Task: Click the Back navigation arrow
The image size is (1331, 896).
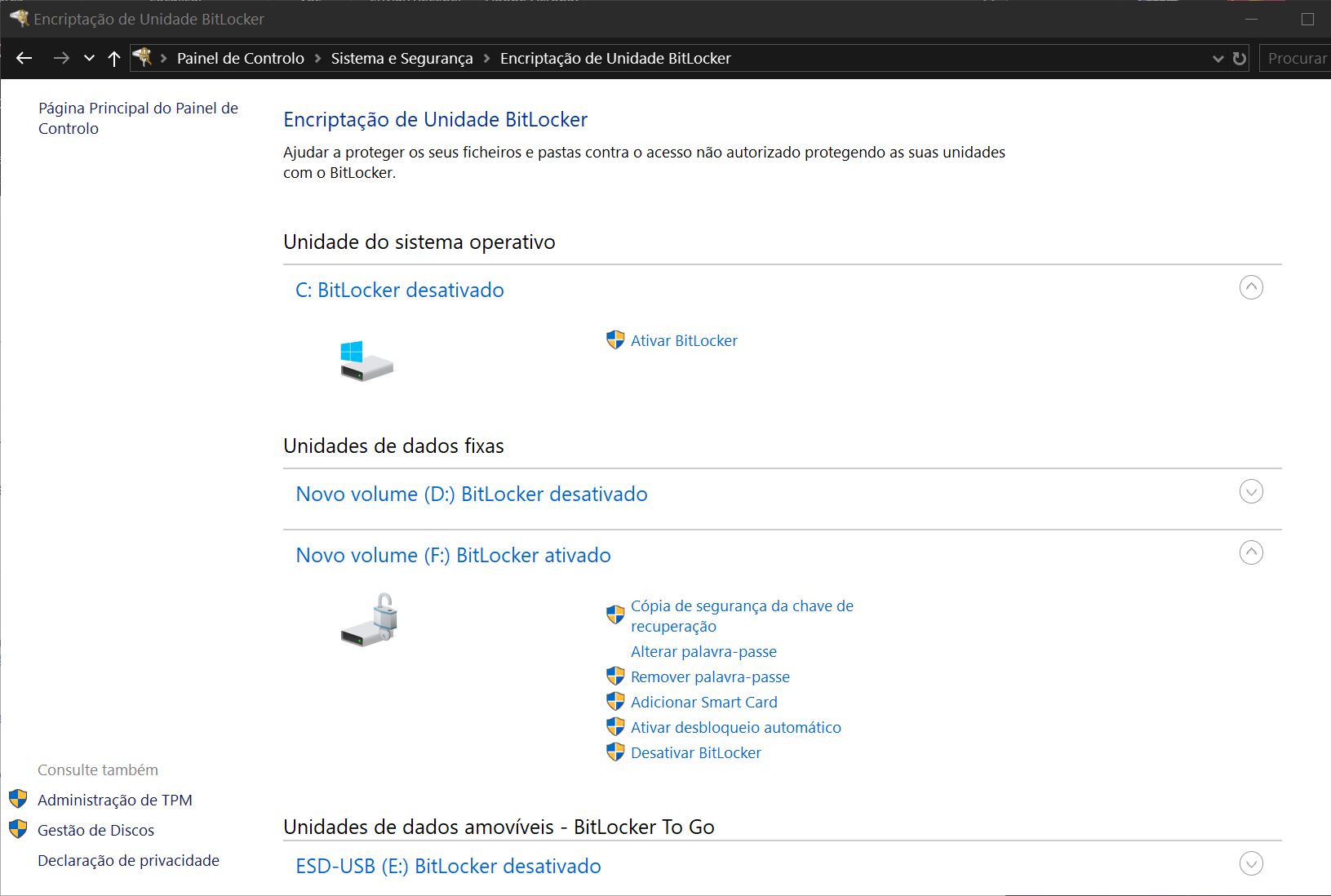Action: click(24, 58)
